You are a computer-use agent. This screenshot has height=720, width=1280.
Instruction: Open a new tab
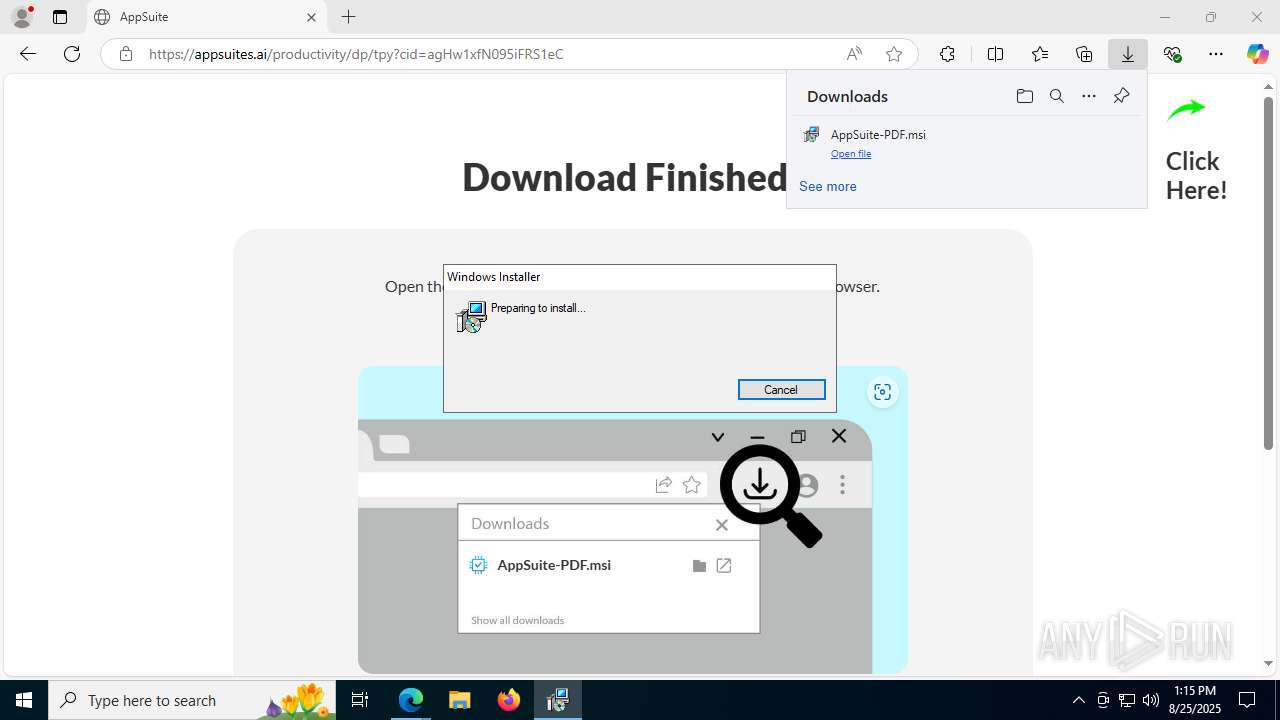click(x=348, y=17)
